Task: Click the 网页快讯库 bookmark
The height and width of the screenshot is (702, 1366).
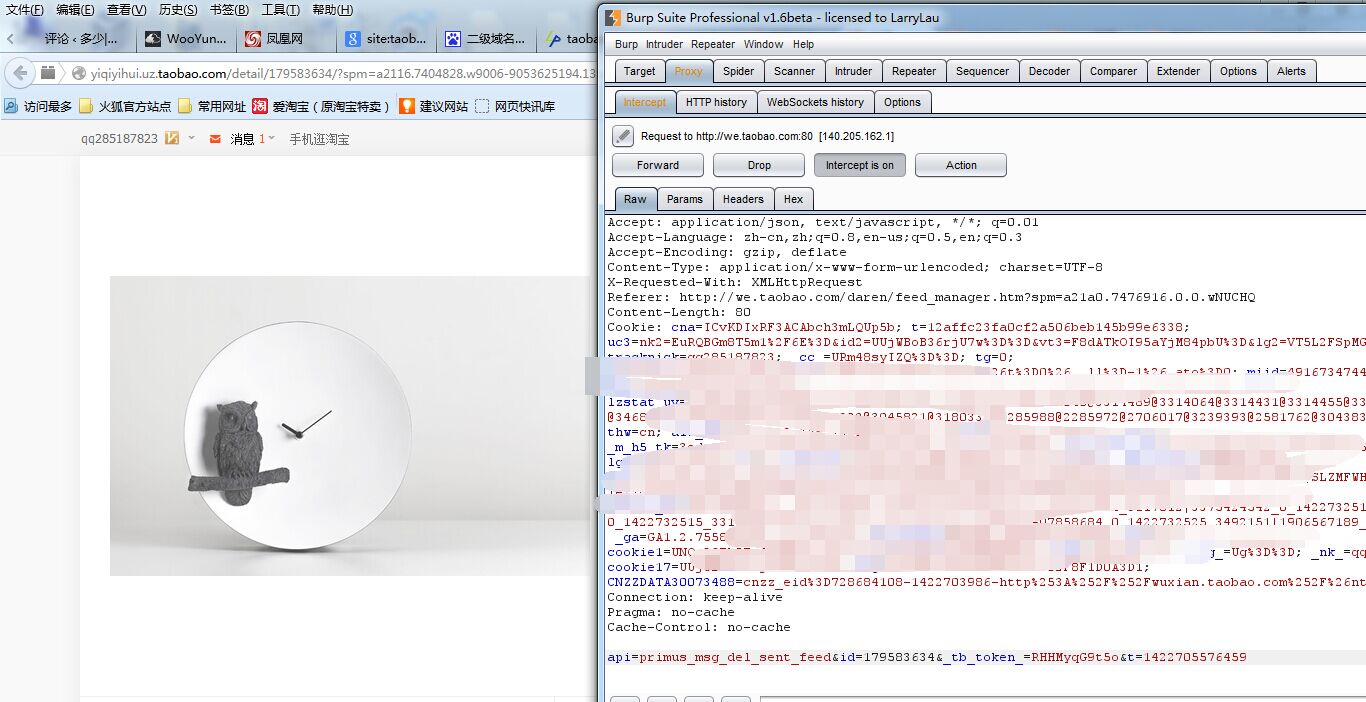Action: (515, 106)
